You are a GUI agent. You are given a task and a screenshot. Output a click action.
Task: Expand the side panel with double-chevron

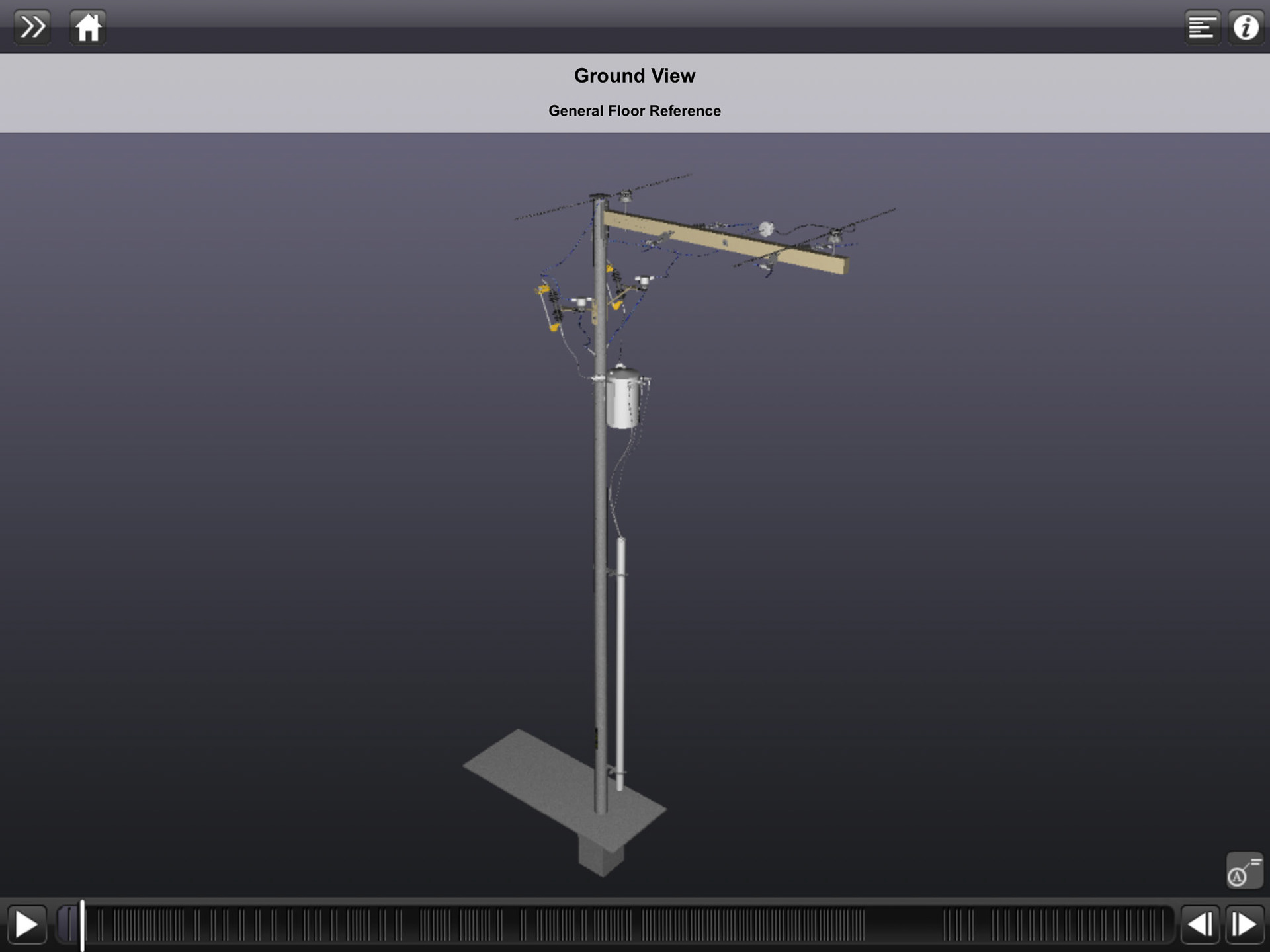[32, 27]
